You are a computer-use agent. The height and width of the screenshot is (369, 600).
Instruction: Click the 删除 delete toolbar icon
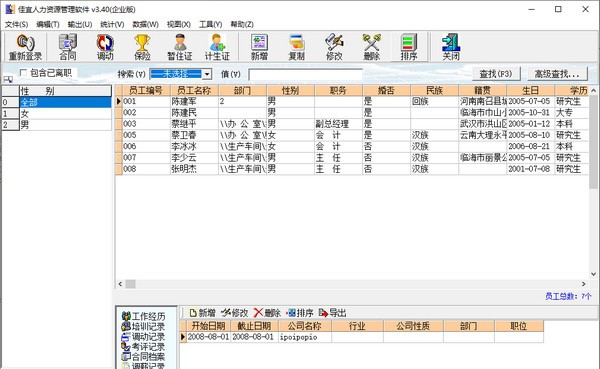[371, 47]
